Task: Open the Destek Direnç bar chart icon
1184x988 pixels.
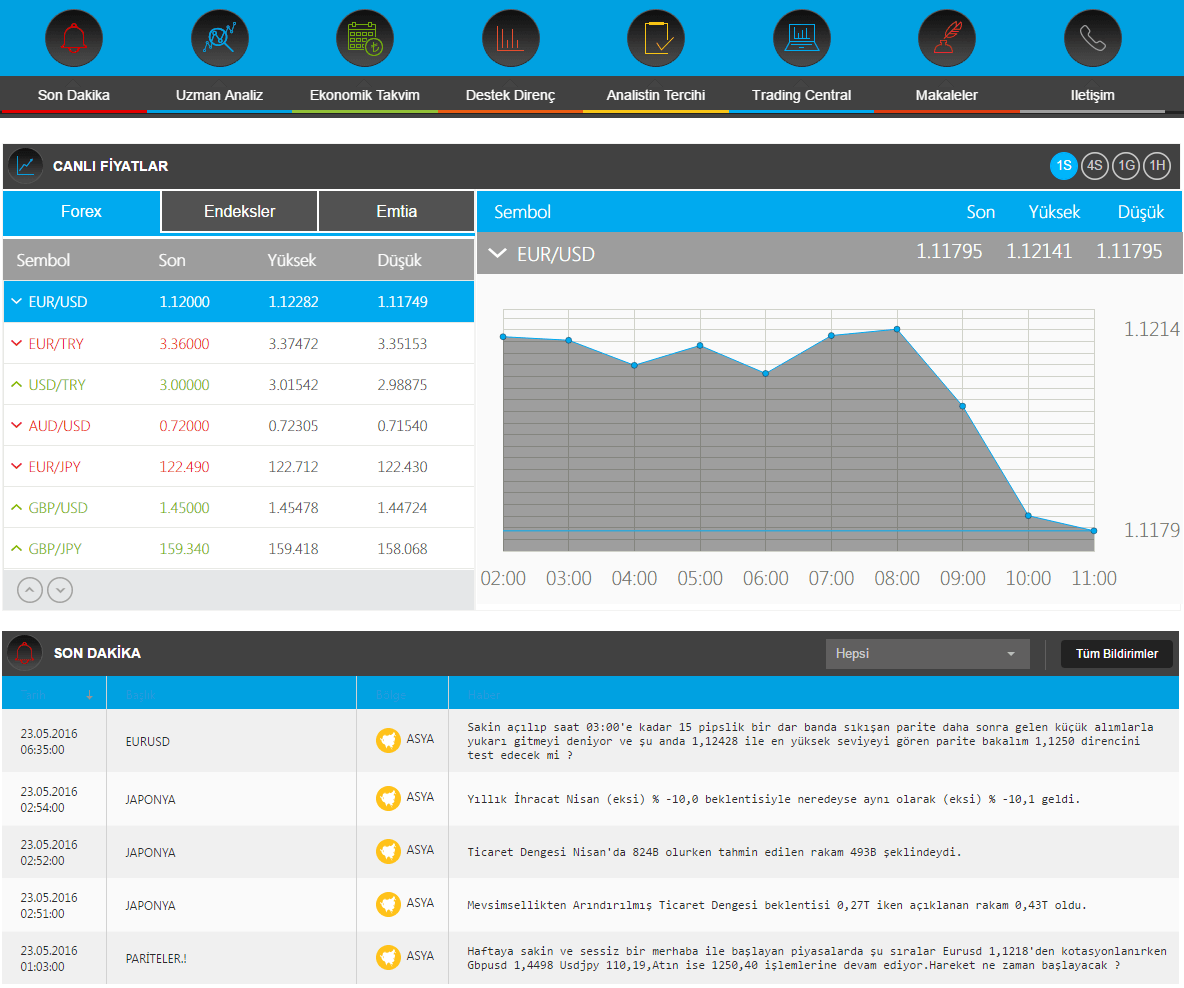Action: (x=510, y=38)
